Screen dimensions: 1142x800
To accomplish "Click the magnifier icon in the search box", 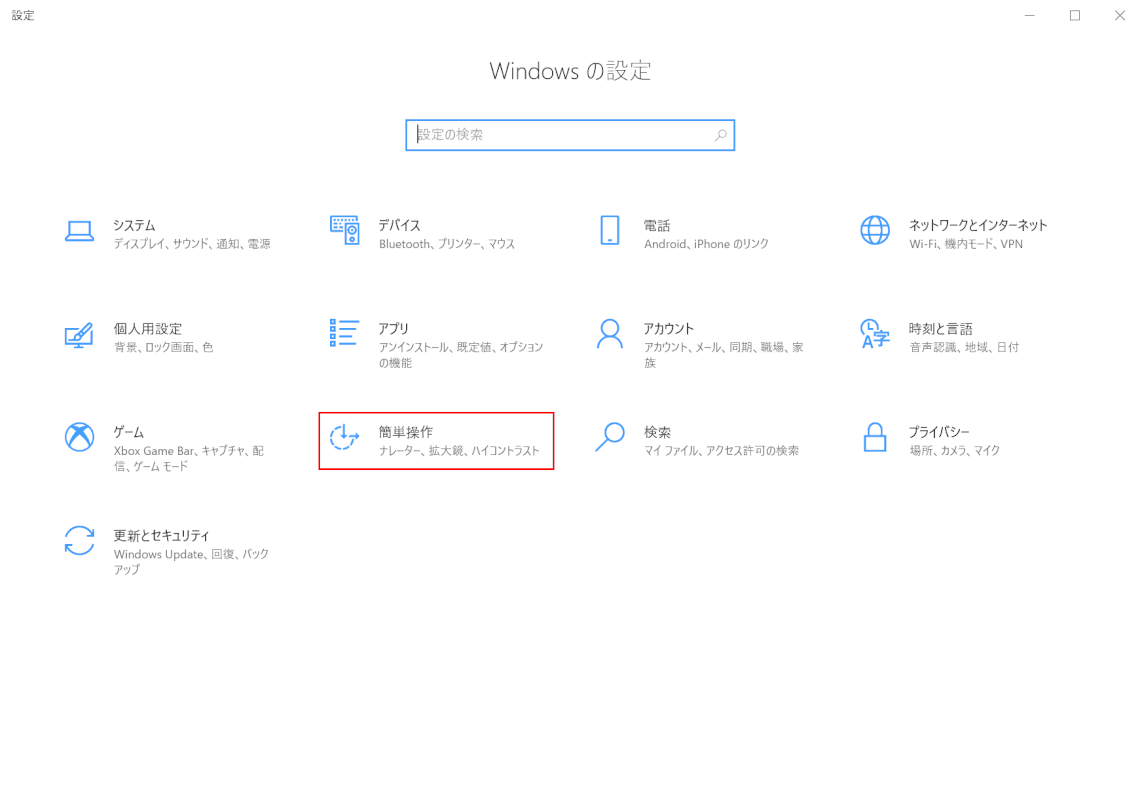I will tap(720, 135).
